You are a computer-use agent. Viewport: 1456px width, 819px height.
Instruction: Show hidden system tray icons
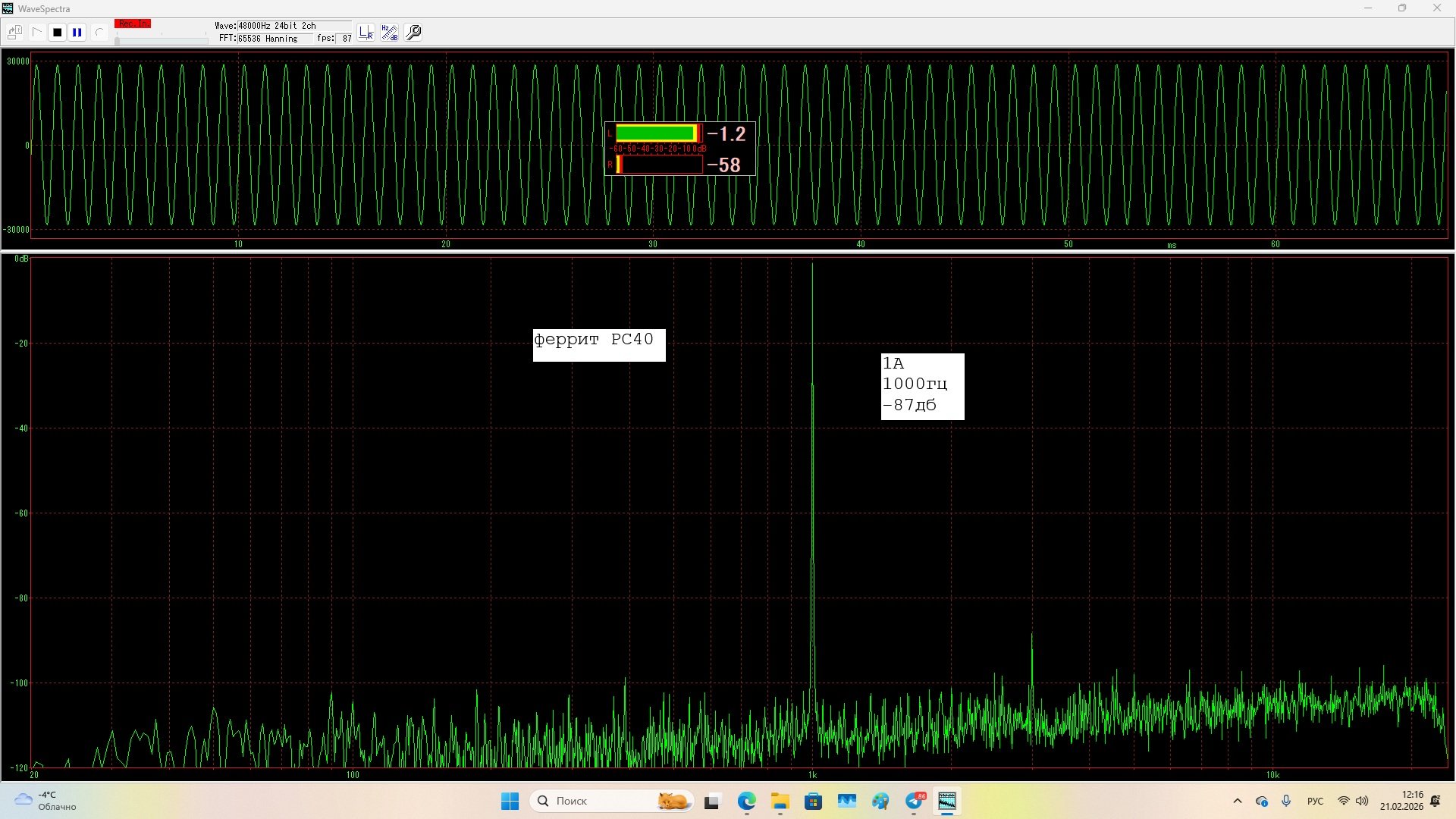click(x=1238, y=801)
